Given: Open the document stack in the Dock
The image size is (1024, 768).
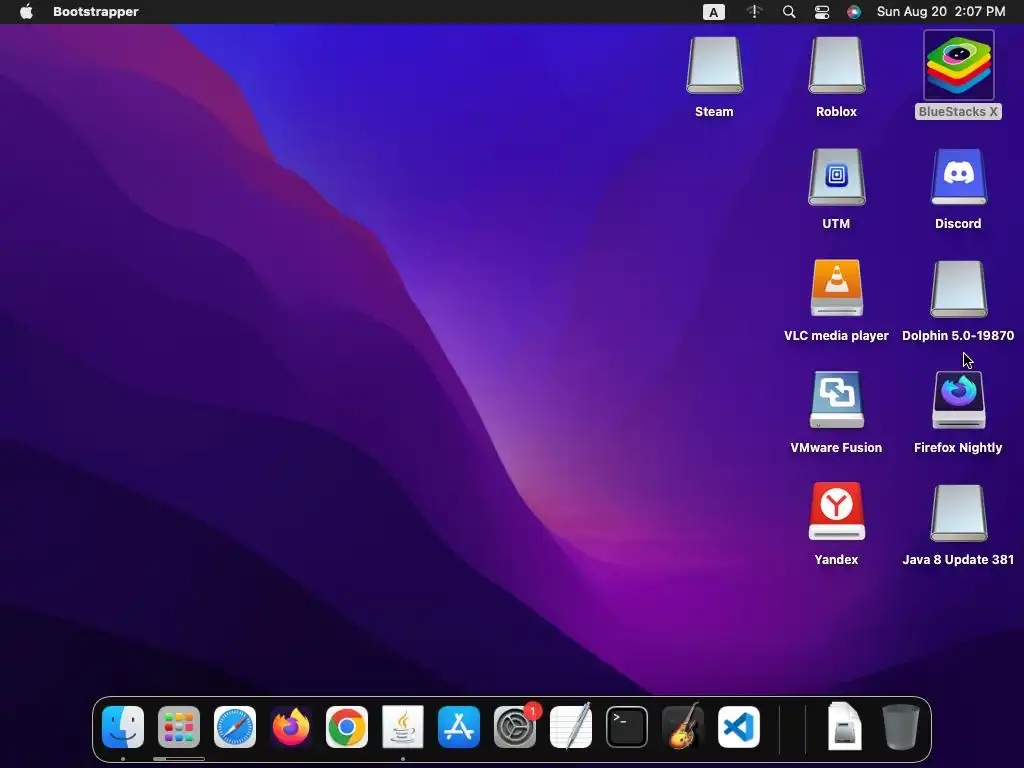Looking at the screenshot, I should (844, 727).
